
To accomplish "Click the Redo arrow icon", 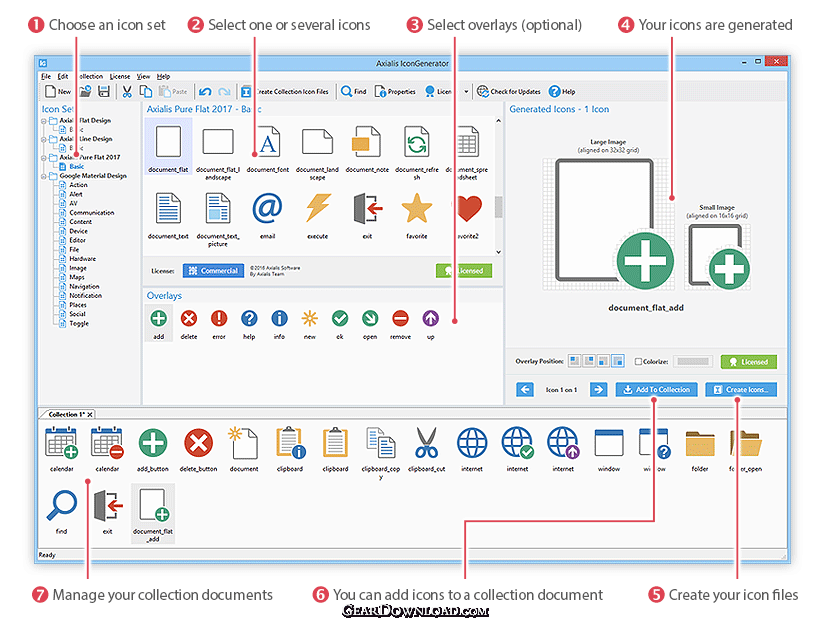I will (224, 92).
